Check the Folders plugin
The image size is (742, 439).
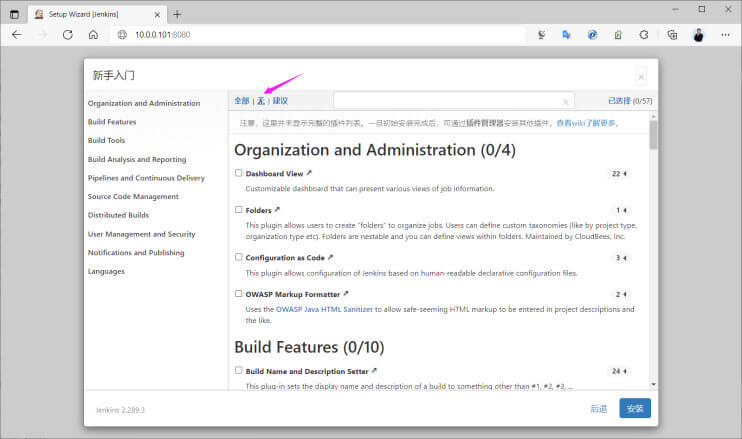coord(239,210)
